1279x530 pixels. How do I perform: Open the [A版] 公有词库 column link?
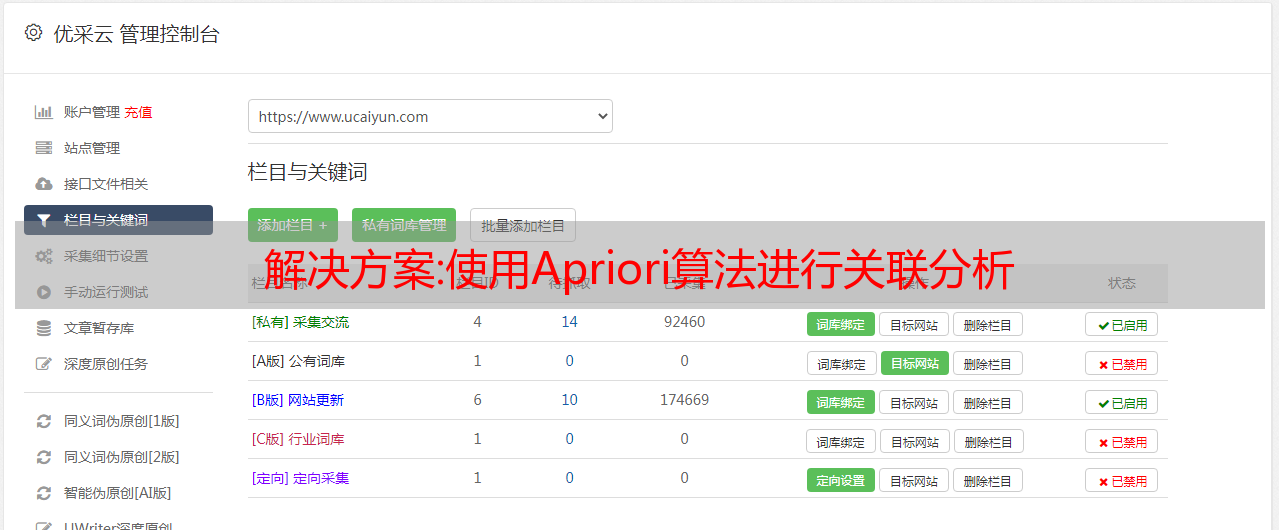point(298,361)
